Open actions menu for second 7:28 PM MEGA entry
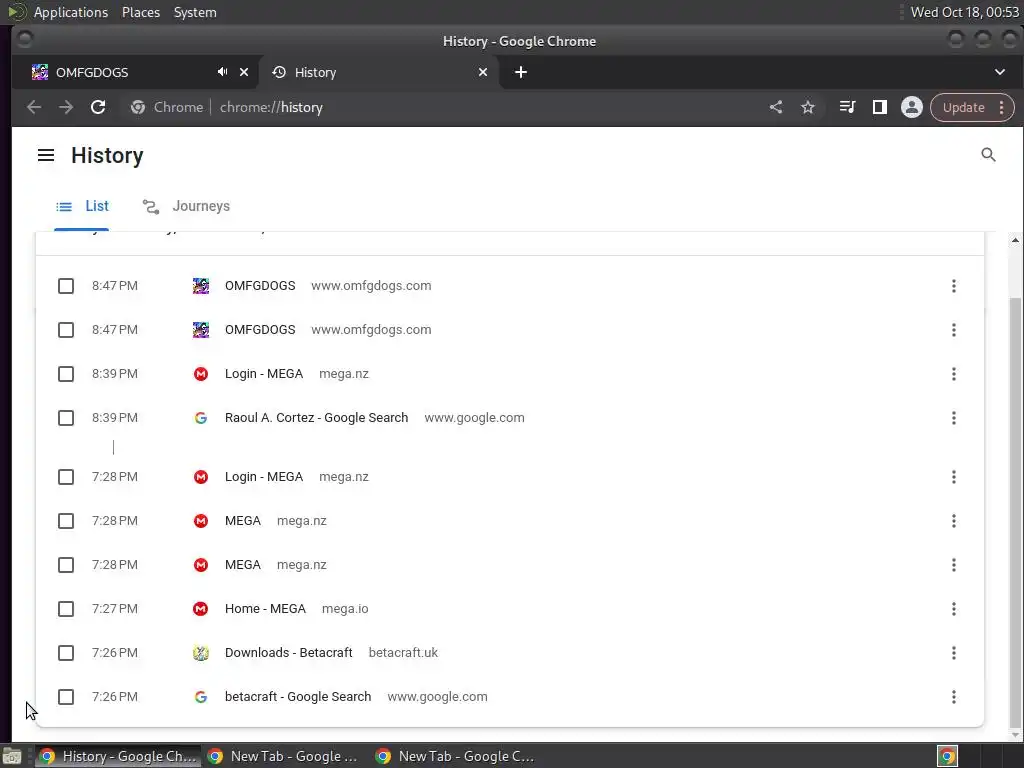 [953, 565]
